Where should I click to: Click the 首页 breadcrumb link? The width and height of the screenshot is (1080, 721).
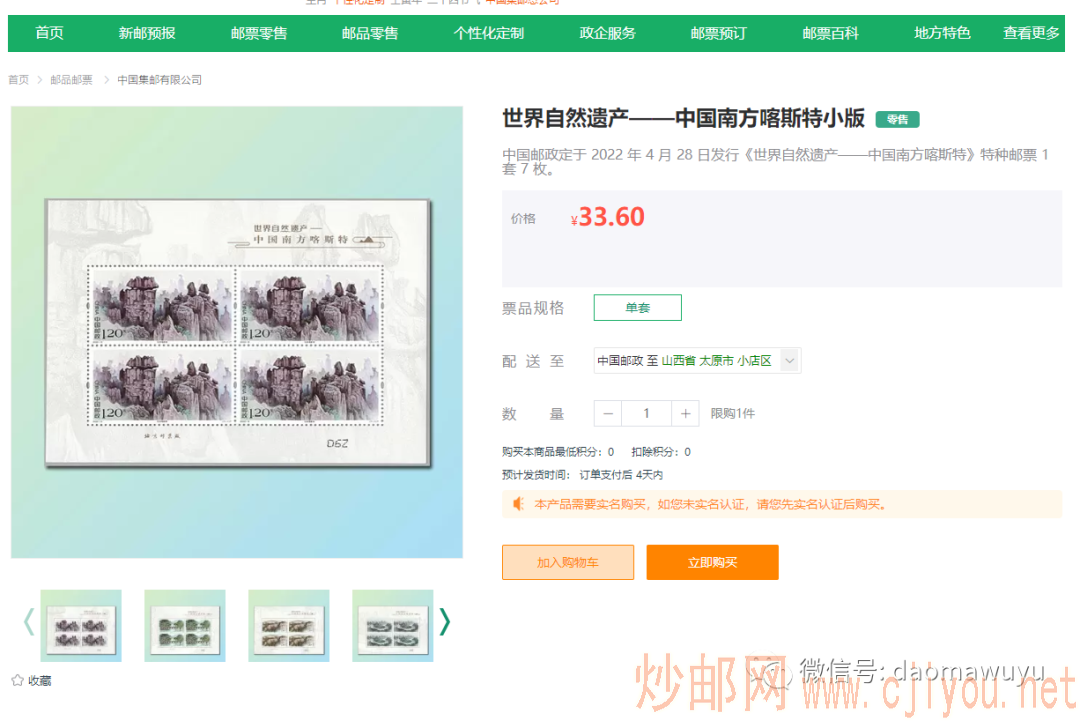[19, 80]
